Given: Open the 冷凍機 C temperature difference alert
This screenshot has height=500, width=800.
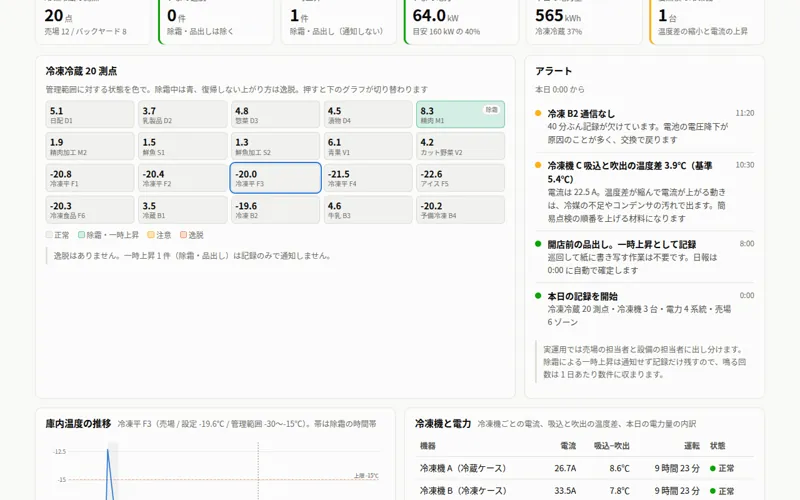Looking at the screenshot, I should coord(644,191).
